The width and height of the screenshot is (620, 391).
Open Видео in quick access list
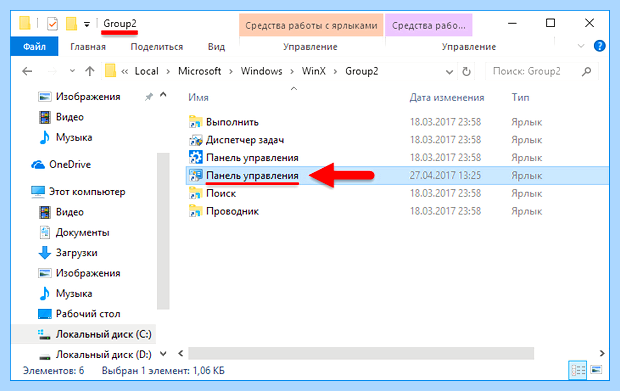(x=70, y=117)
